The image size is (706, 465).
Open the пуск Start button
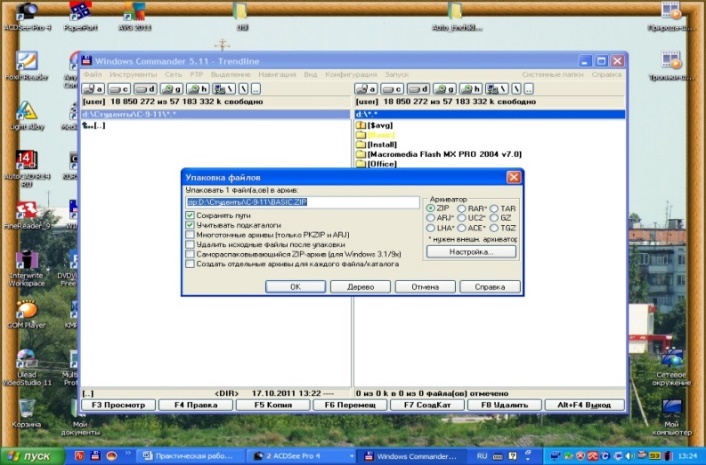click(32, 456)
